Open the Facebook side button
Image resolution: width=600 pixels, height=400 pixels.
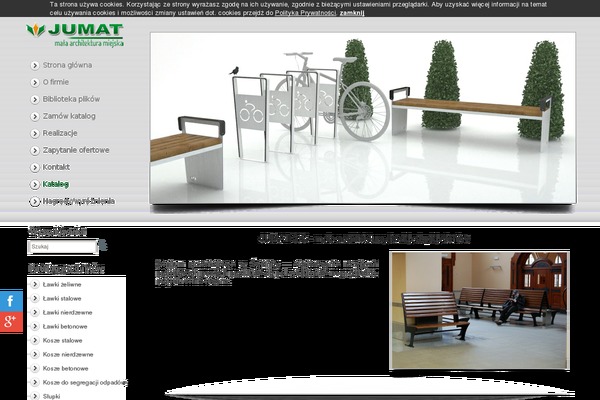11,300
